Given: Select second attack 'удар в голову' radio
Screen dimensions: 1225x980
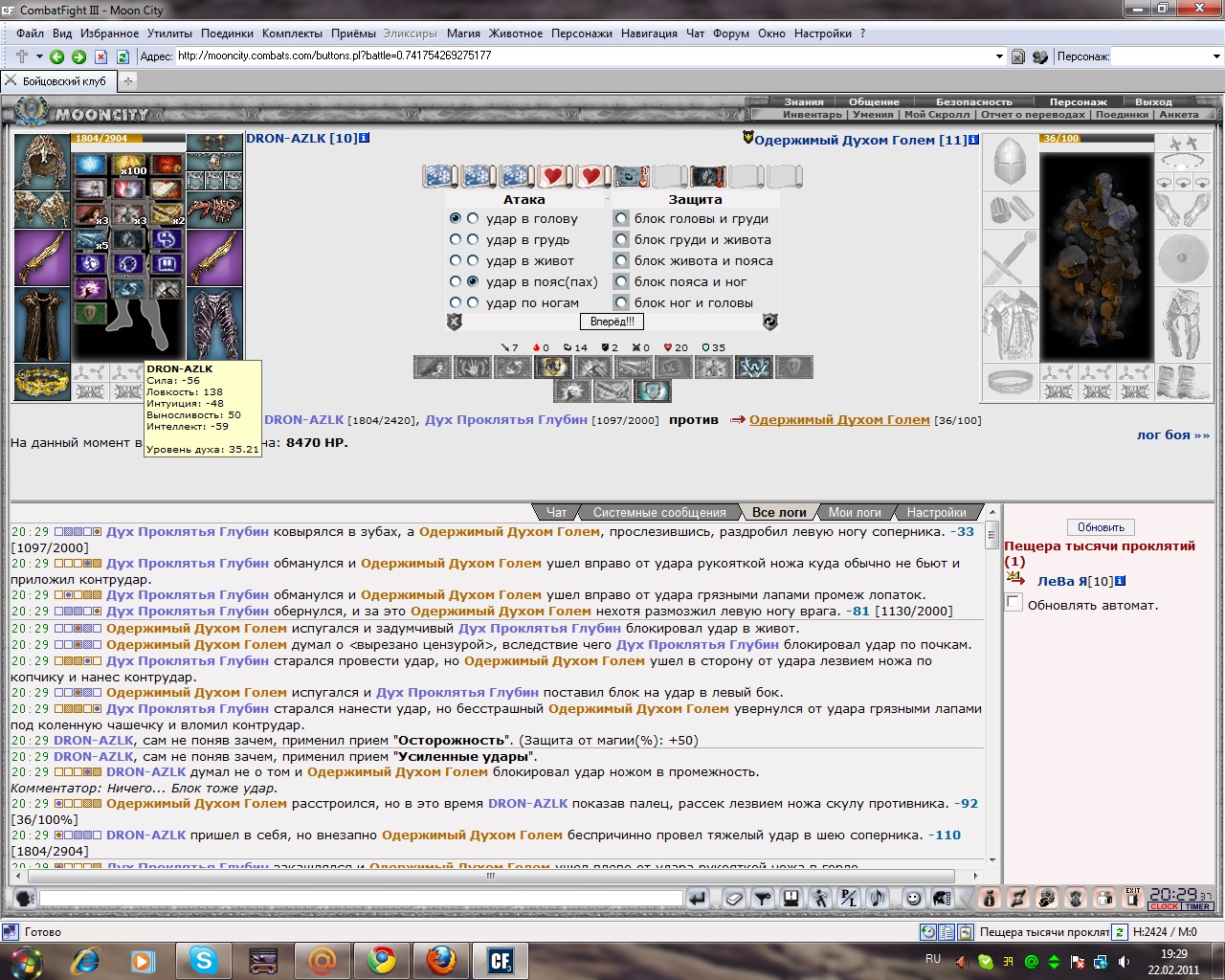Looking at the screenshot, I should pos(473,218).
